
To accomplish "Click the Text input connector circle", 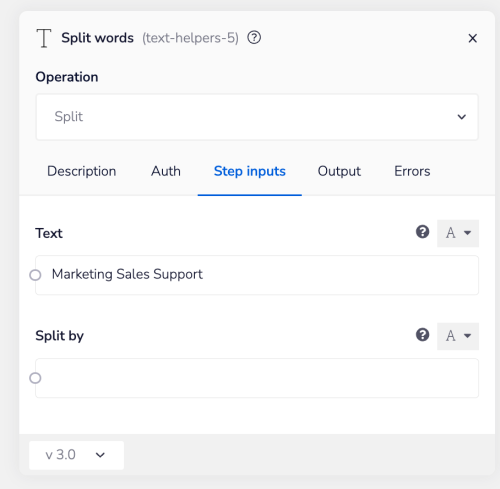I will pos(35,275).
